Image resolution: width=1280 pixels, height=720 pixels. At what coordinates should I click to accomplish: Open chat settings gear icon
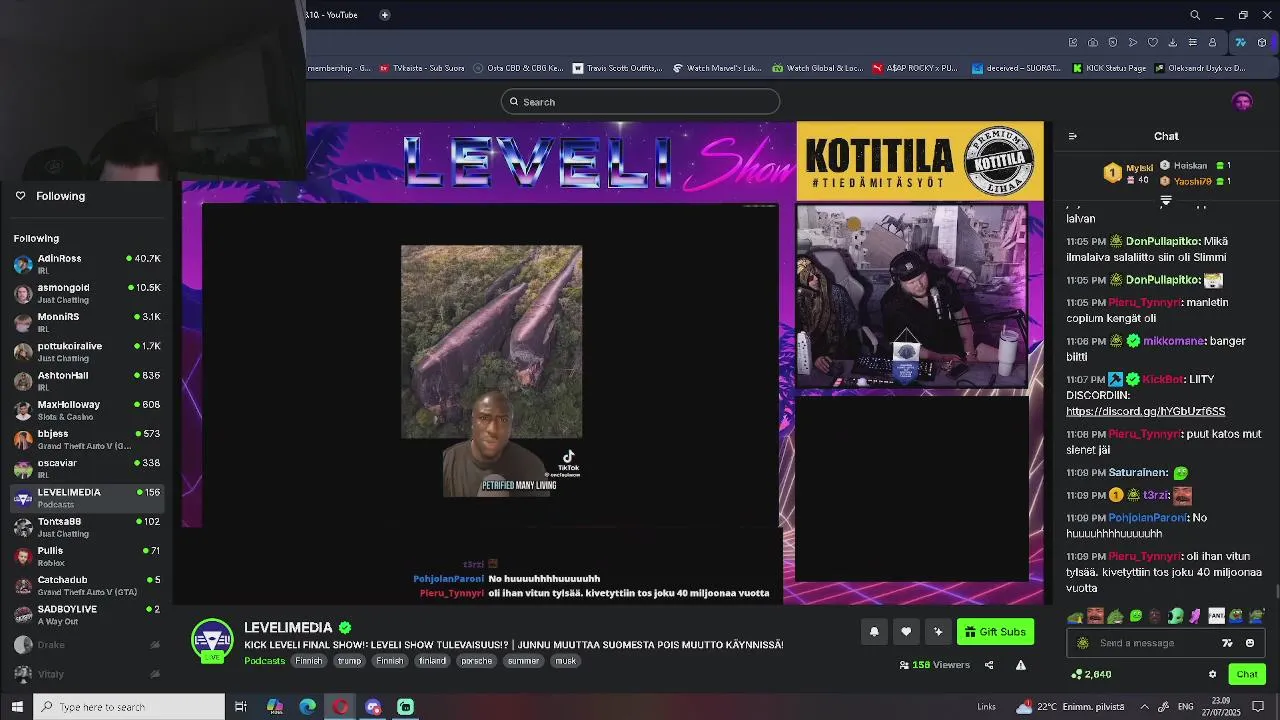(1212, 674)
